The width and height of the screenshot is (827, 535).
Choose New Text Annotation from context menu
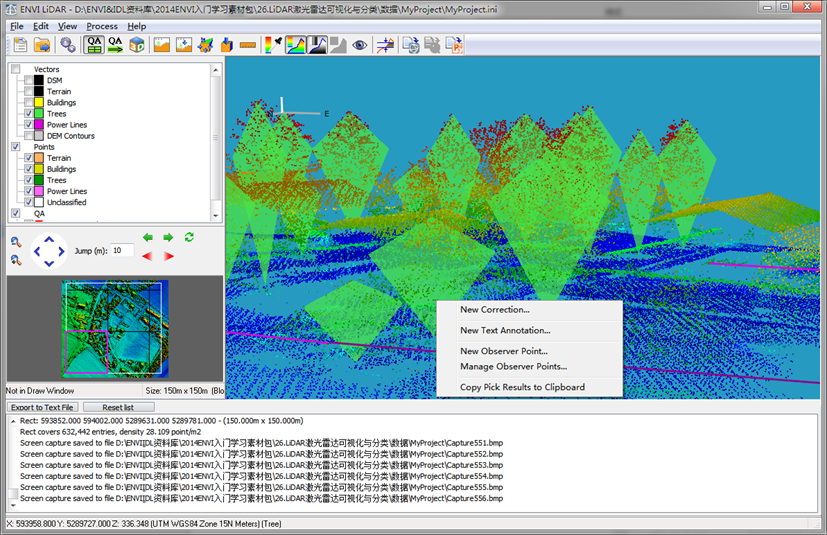tap(530, 330)
